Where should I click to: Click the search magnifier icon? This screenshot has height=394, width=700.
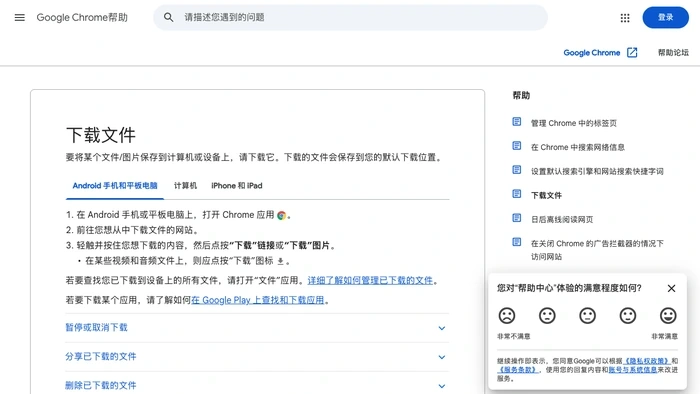tap(168, 17)
